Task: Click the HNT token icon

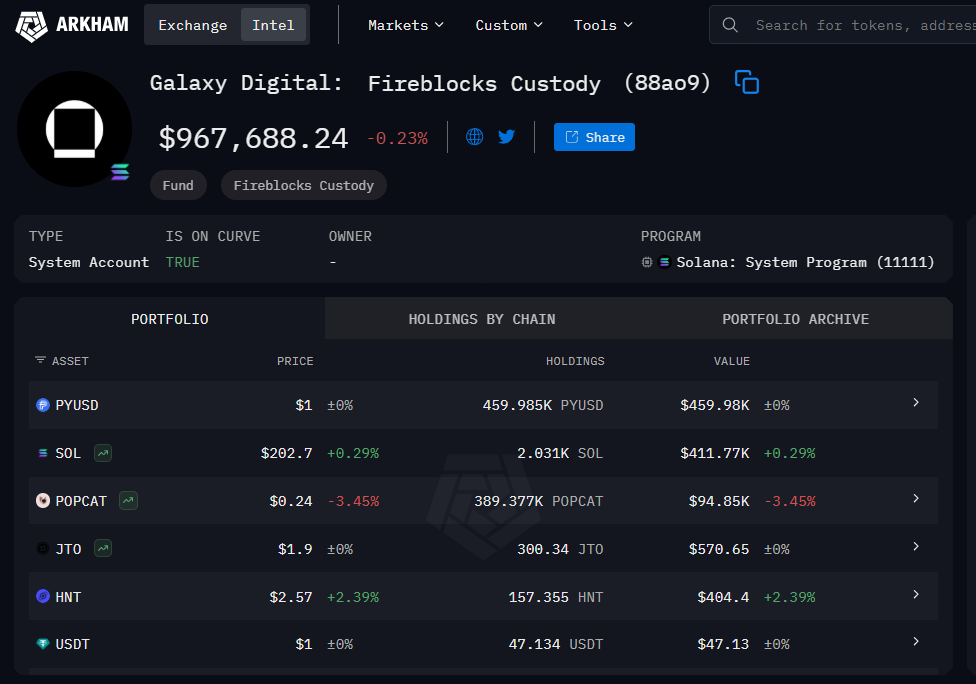Action: pos(43,597)
